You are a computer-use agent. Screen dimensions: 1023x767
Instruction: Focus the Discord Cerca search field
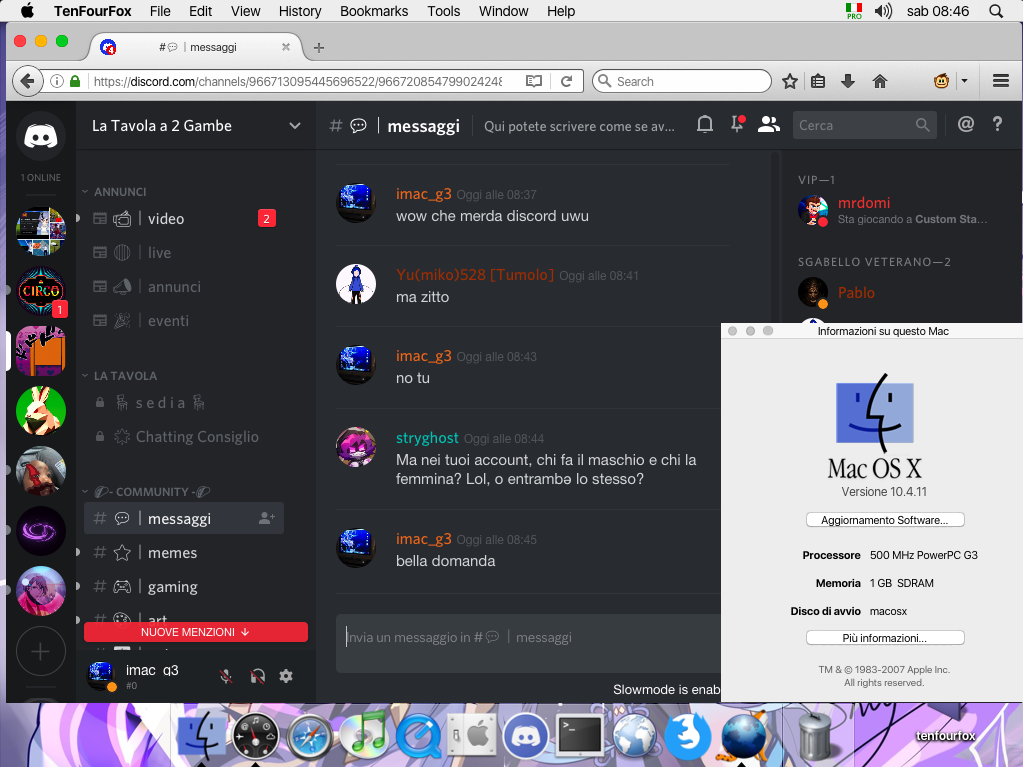[x=864, y=125]
